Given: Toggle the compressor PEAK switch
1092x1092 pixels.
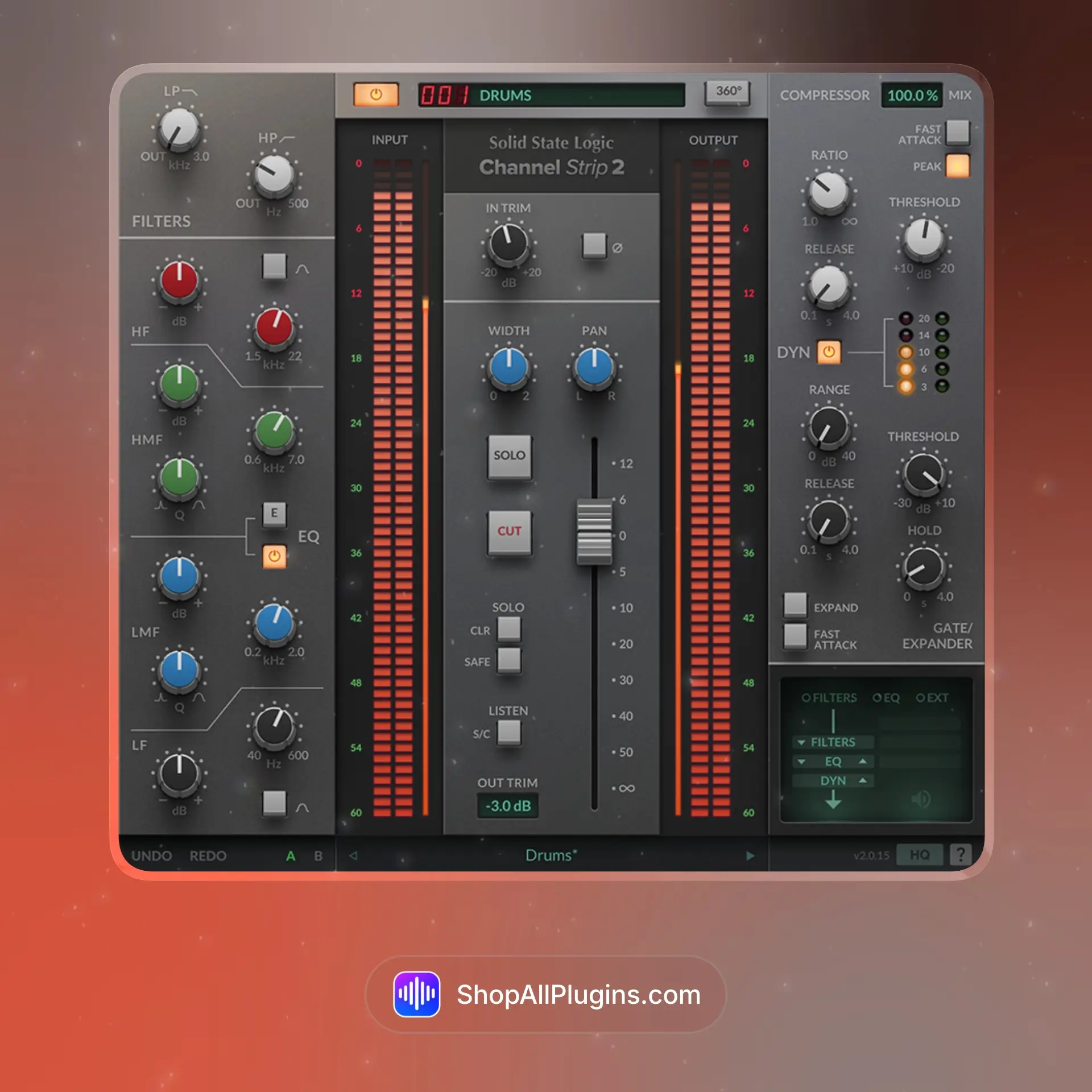Looking at the screenshot, I should click(x=958, y=166).
